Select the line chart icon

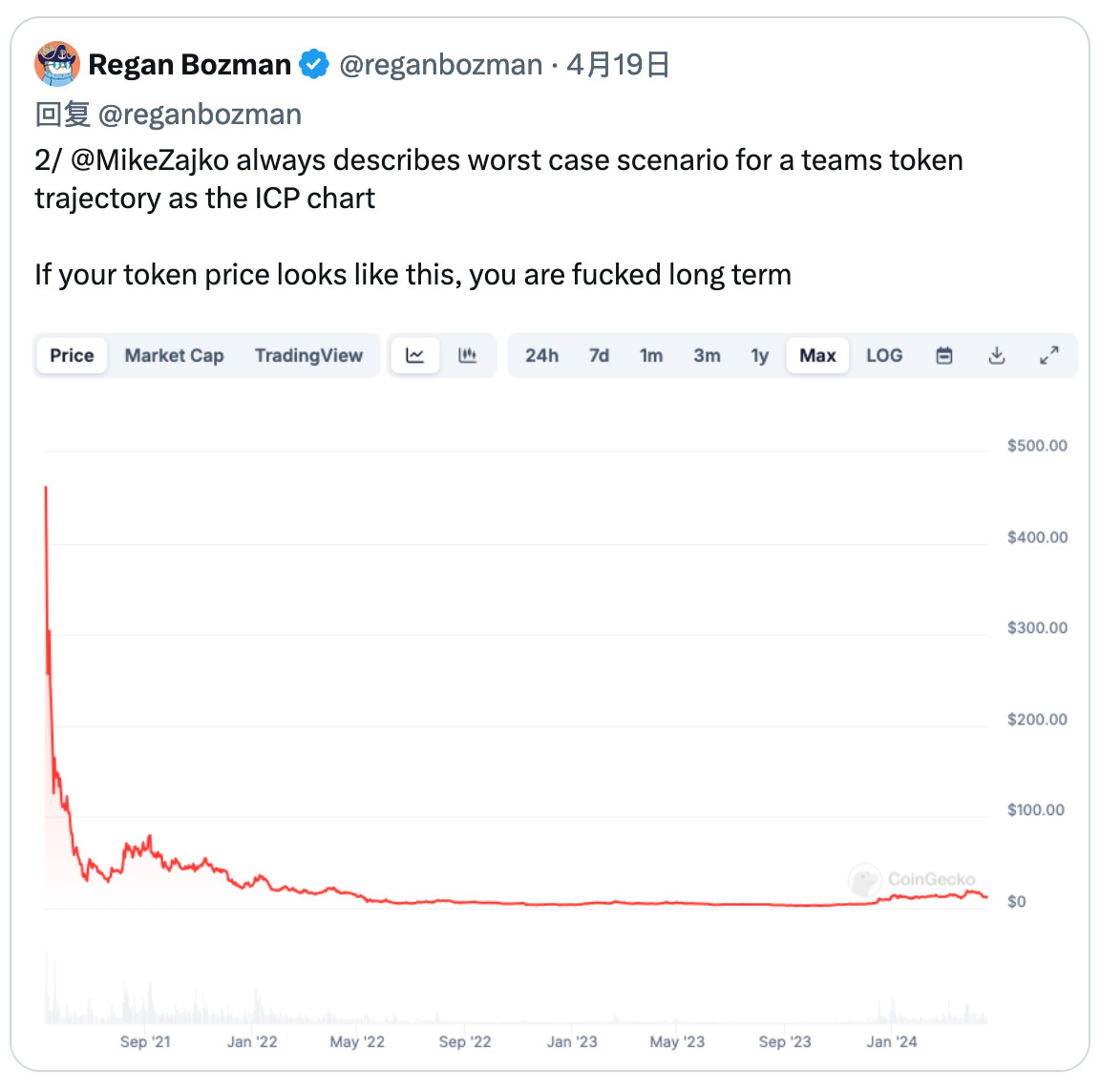(414, 354)
